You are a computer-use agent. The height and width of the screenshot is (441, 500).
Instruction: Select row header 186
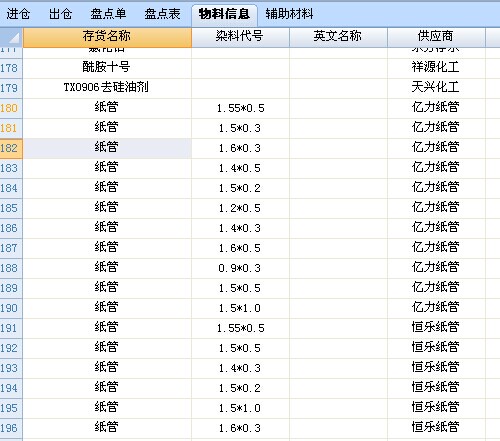coord(11,228)
